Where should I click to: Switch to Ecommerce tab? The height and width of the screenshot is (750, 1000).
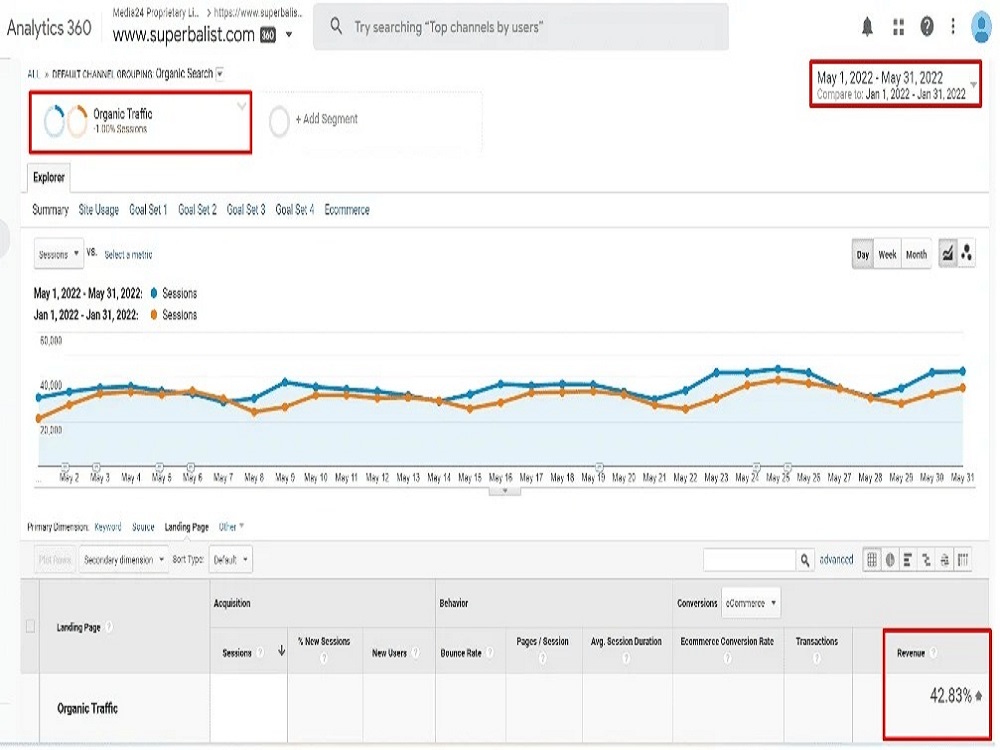click(347, 210)
